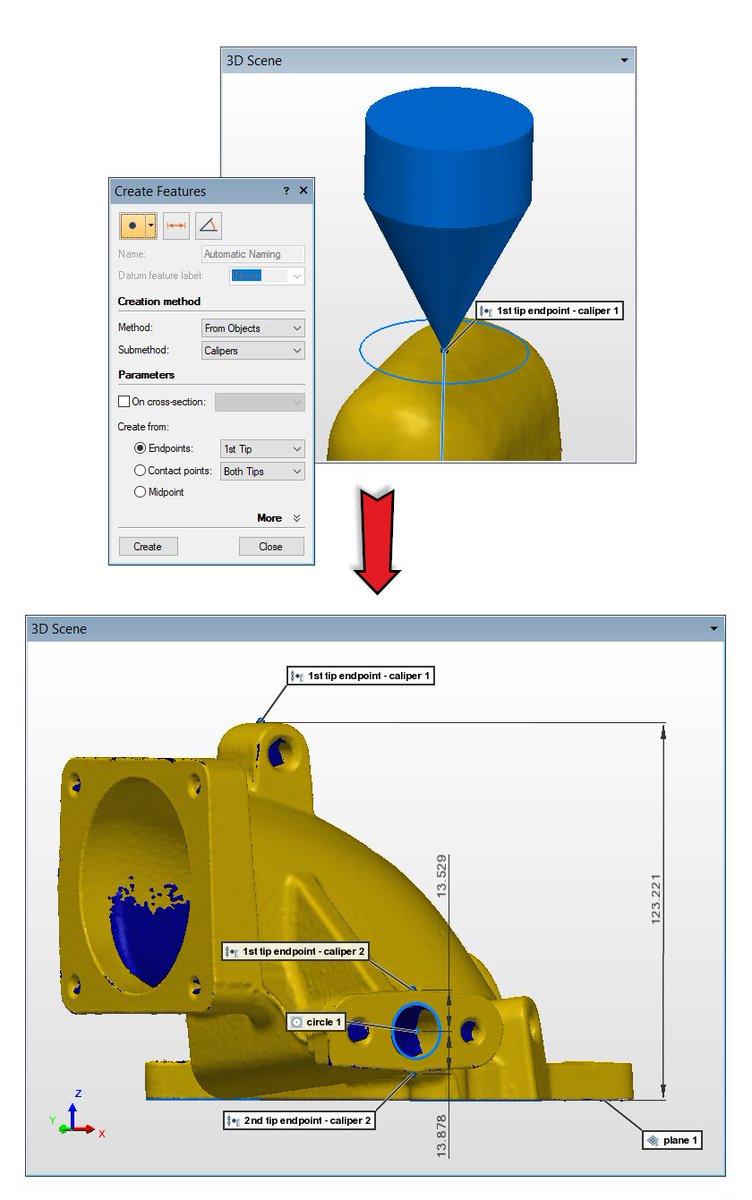This screenshot has height=1200, width=752.
Task: Click the blue circle 1 feature on part
Action: click(417, 1030)
